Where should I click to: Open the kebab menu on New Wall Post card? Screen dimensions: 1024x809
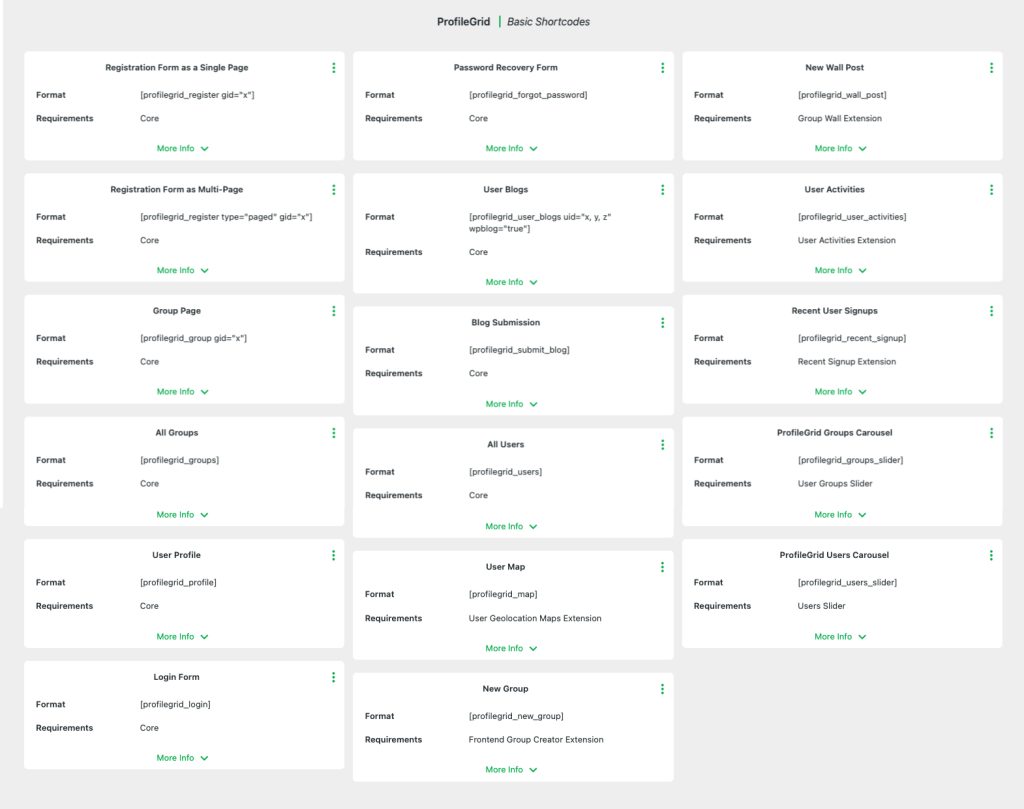click(x=991, y=67)
